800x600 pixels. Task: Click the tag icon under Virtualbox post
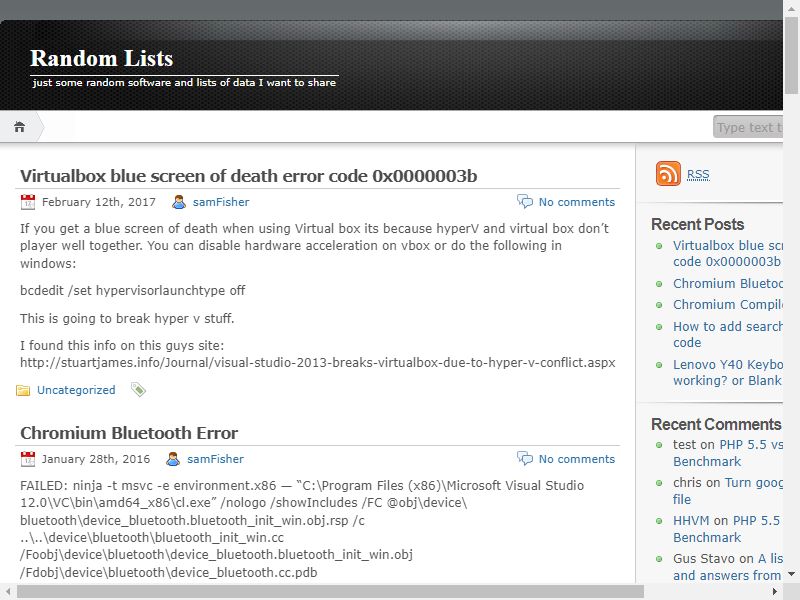tap(138, 390)
